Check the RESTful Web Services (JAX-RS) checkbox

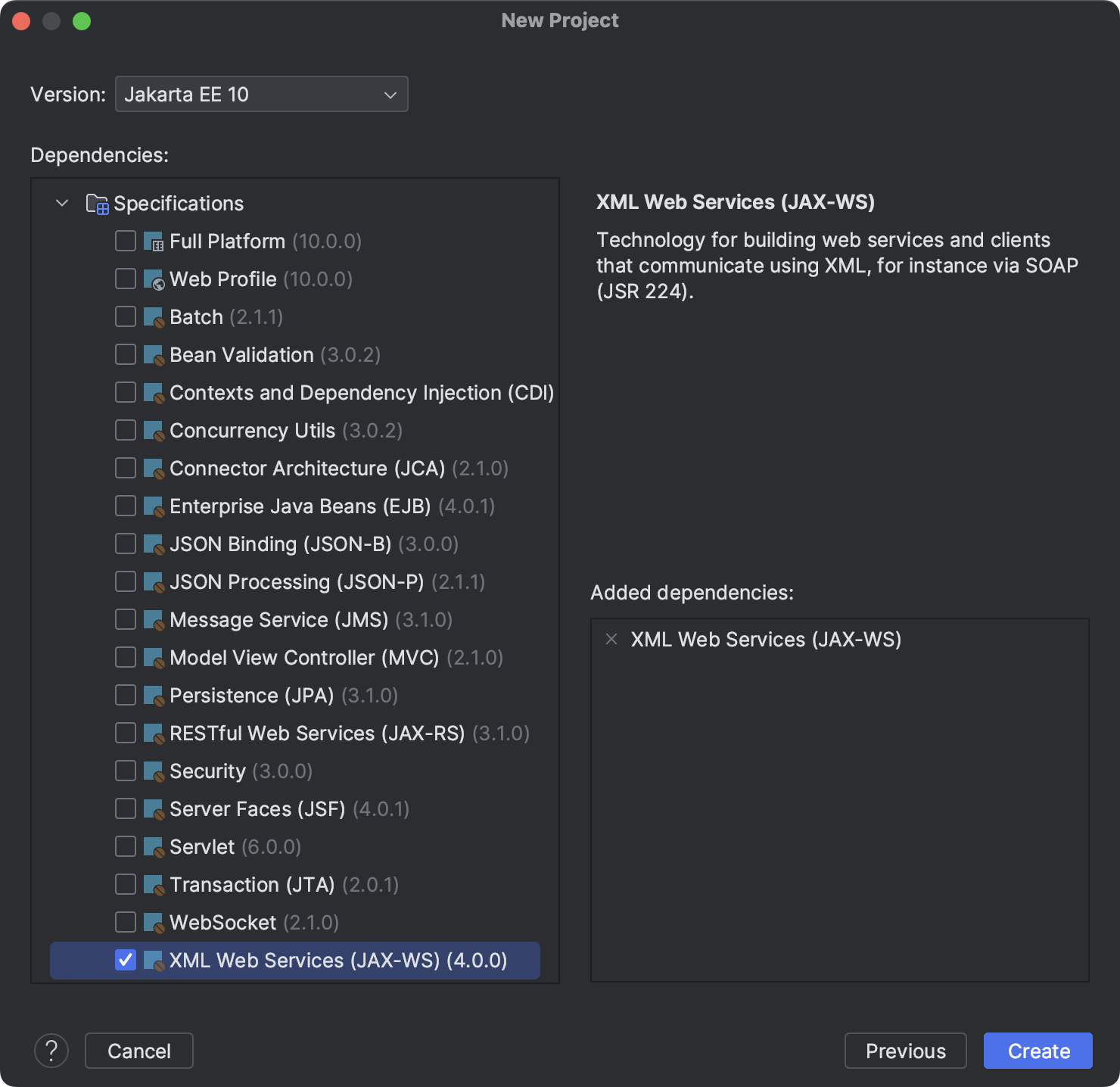click(x=125, y=733)
